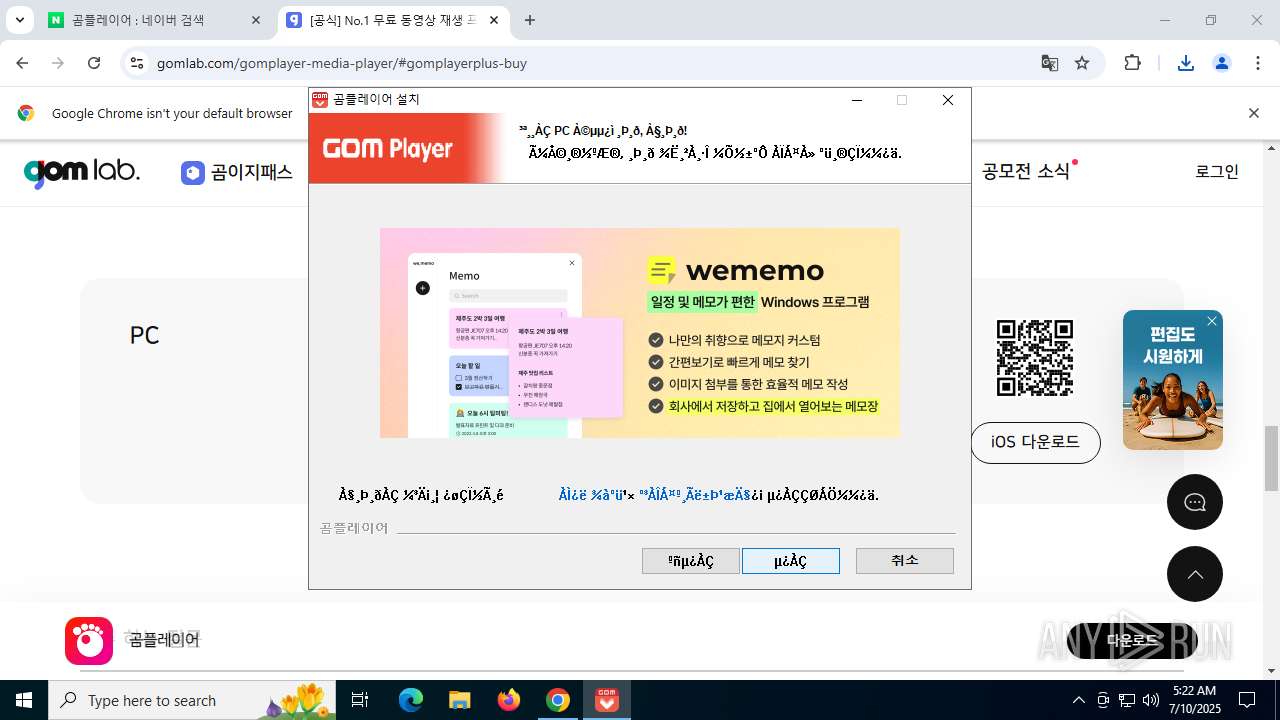Open Chrome three-dot menu
1280x720 pixels.
1258,63
